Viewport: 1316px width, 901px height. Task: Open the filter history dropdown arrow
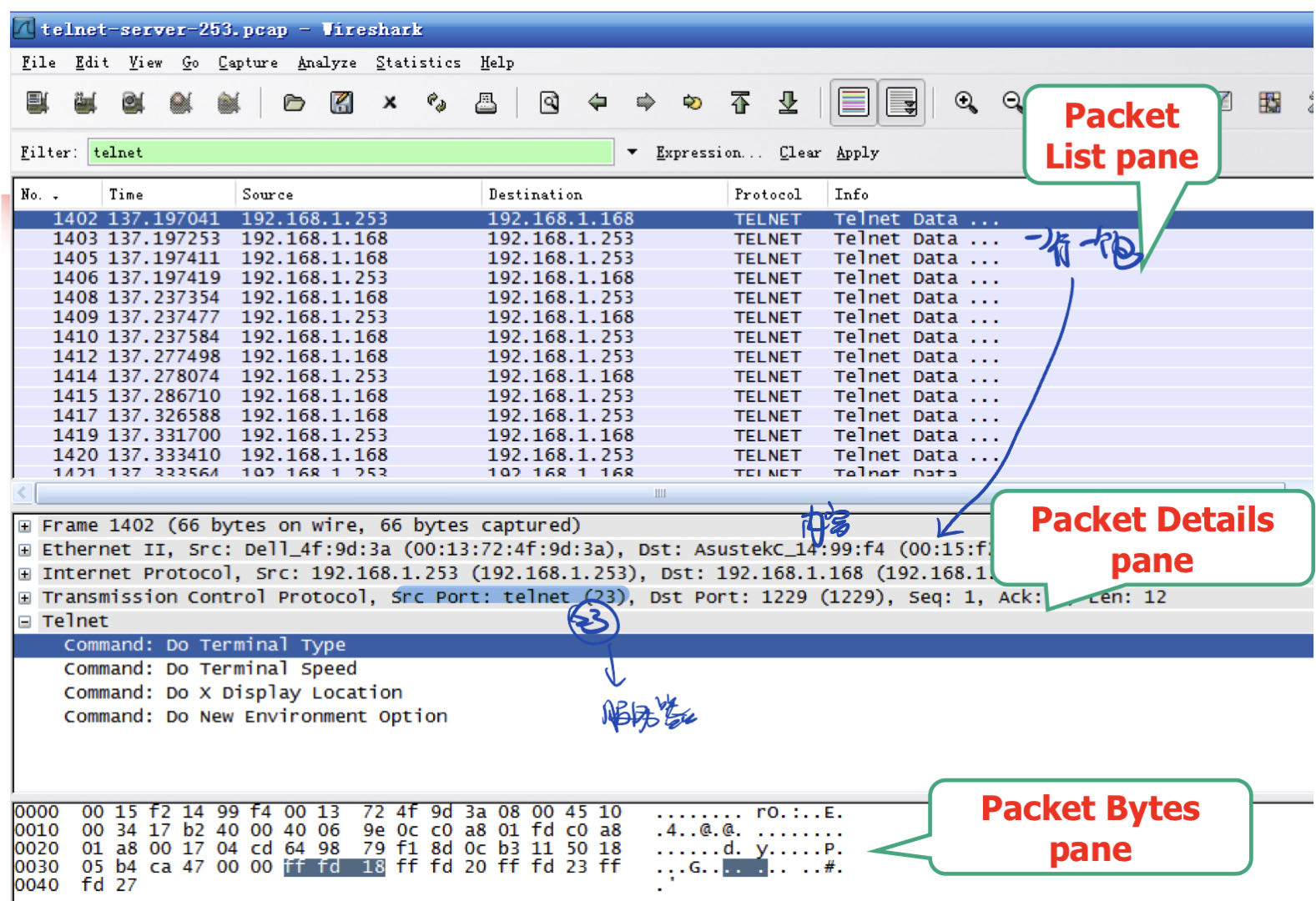[632, 153]
